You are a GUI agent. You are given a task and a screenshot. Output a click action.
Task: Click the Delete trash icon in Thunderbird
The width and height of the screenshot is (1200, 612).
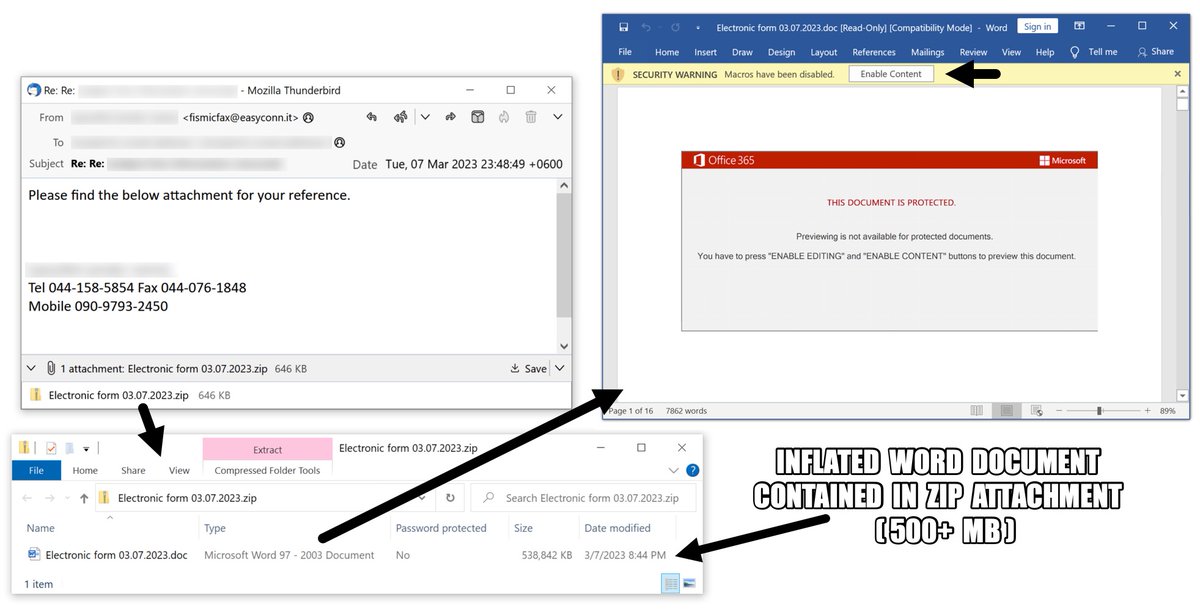pos(531,117)
